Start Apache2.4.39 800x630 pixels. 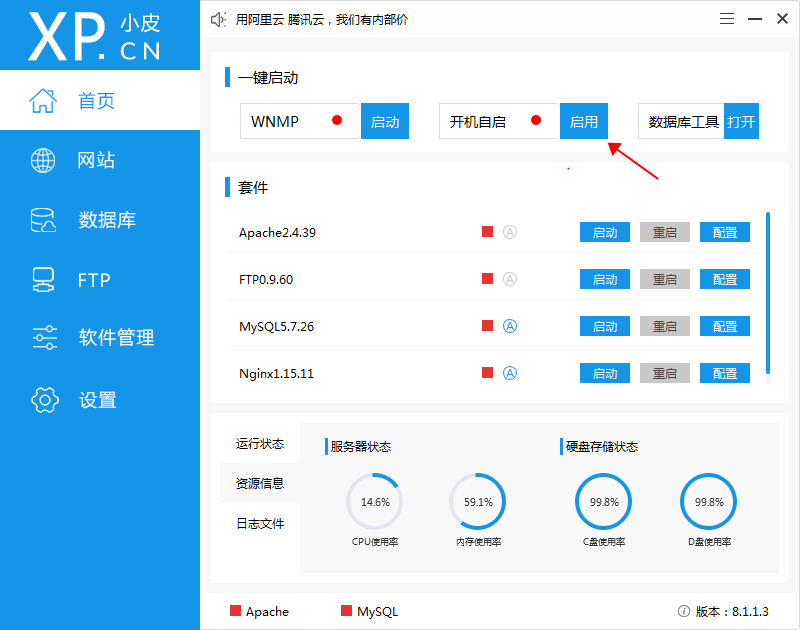click(605, 232)
